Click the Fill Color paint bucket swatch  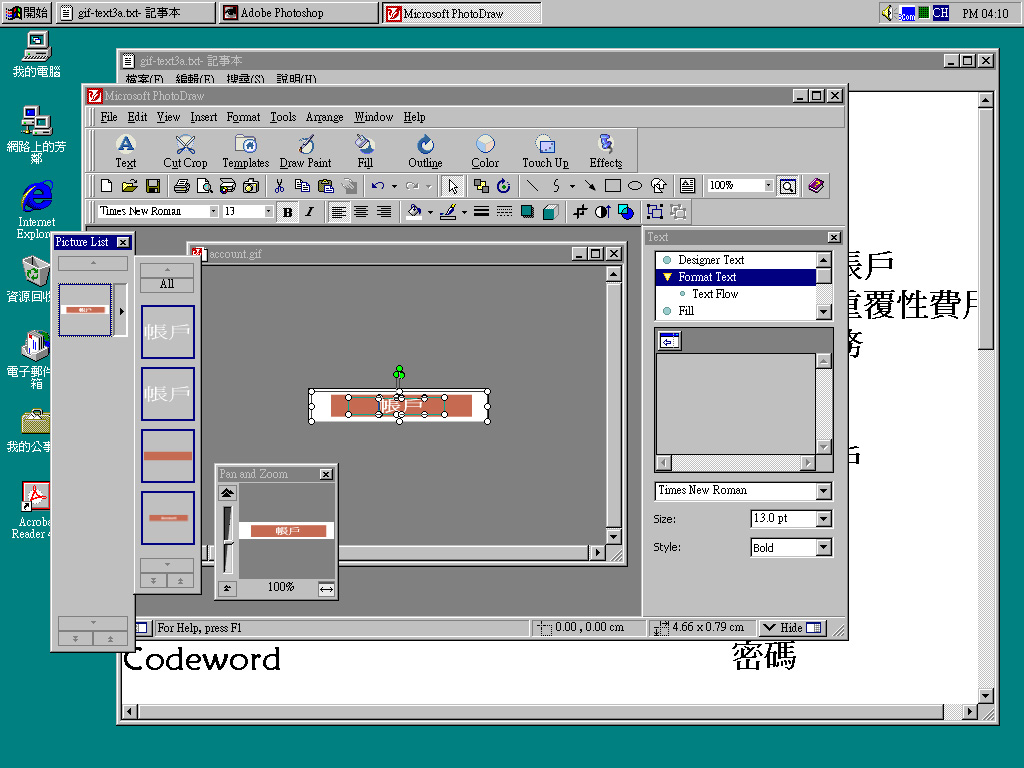[414, 212]
